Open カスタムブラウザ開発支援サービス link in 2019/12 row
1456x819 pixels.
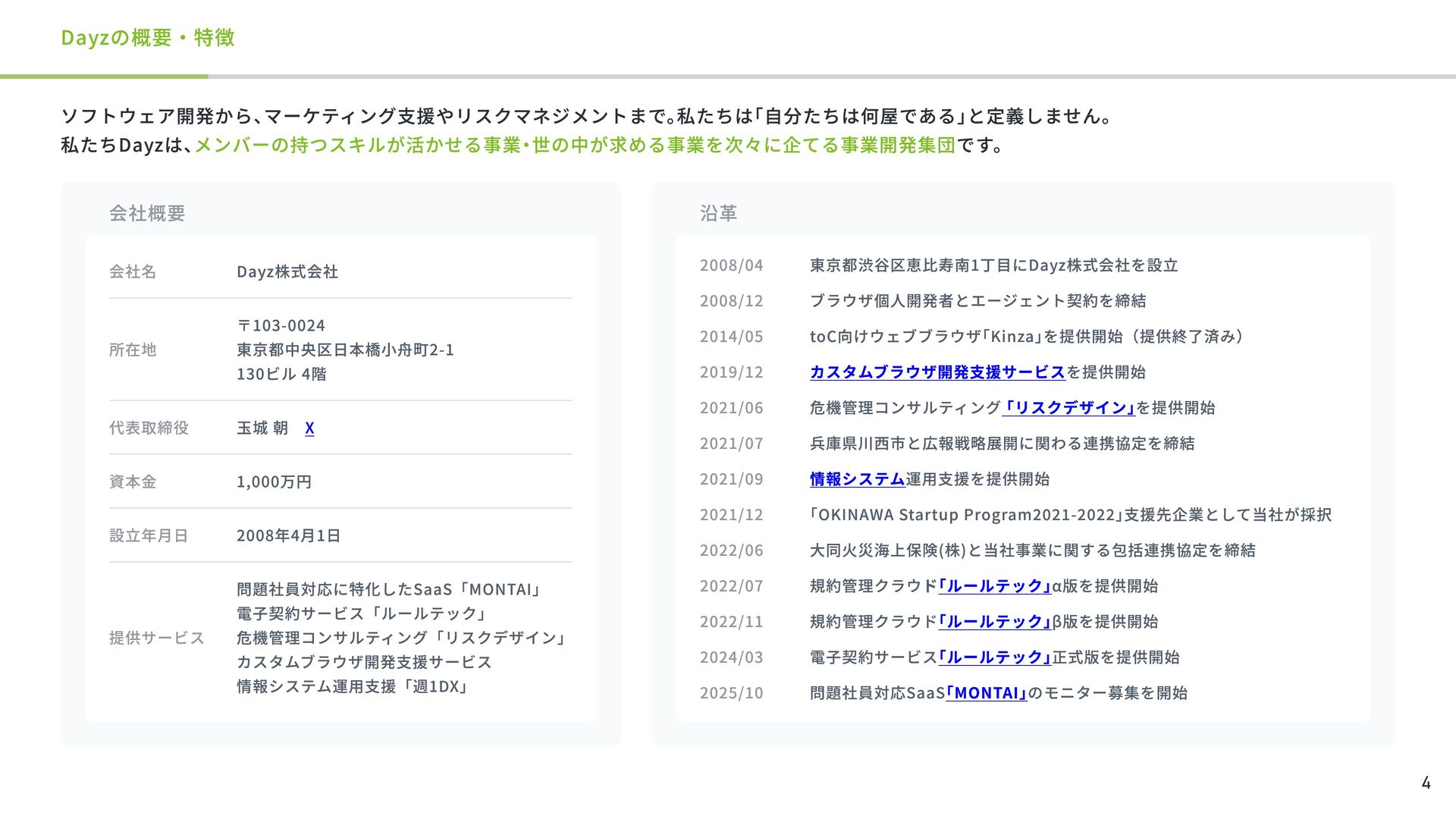937,372
